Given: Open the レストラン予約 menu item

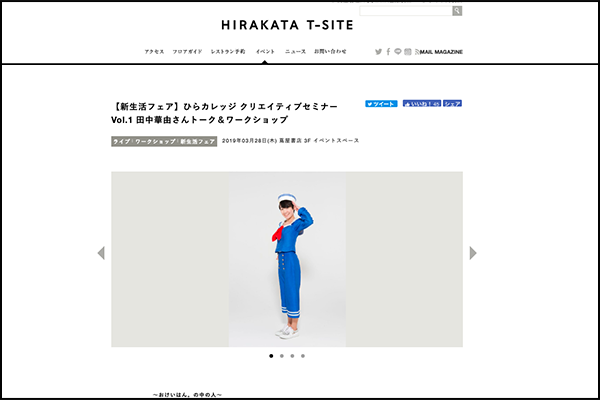Looking at the screenshot, I should coord(228,52).
